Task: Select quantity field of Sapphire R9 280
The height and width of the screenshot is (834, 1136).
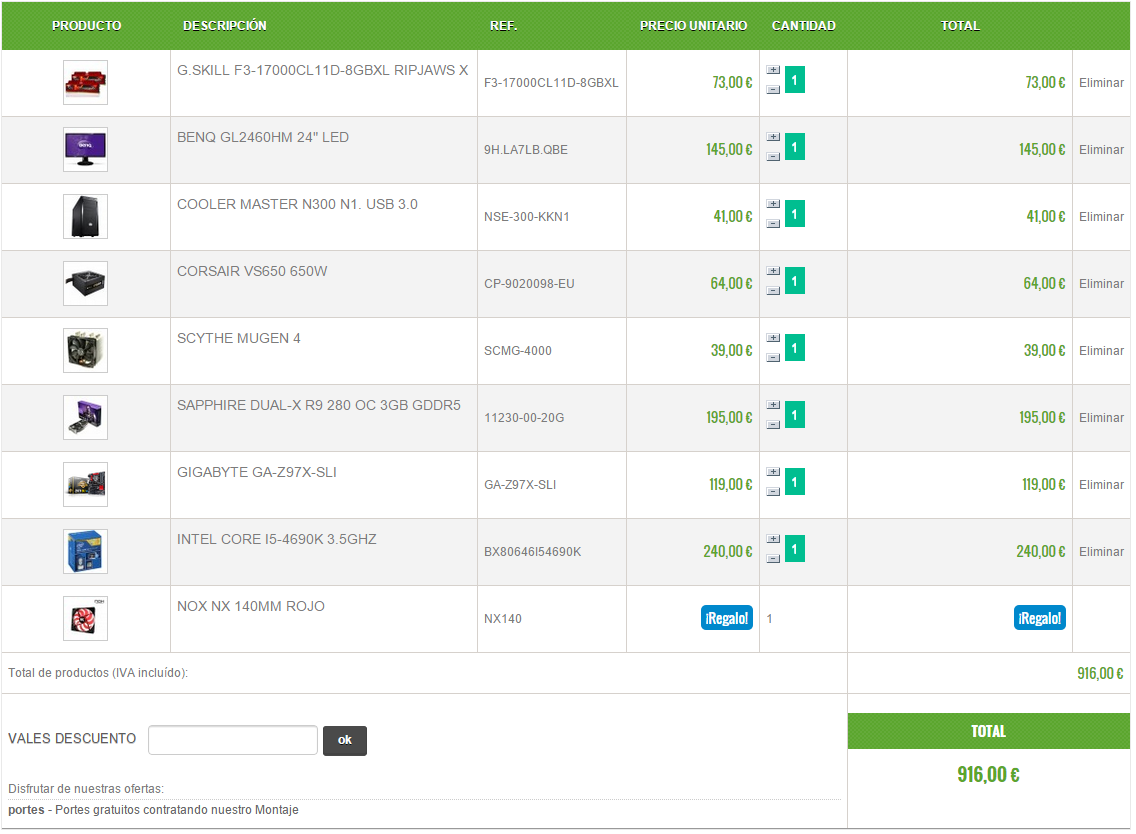Action: (x=795, y=414)
